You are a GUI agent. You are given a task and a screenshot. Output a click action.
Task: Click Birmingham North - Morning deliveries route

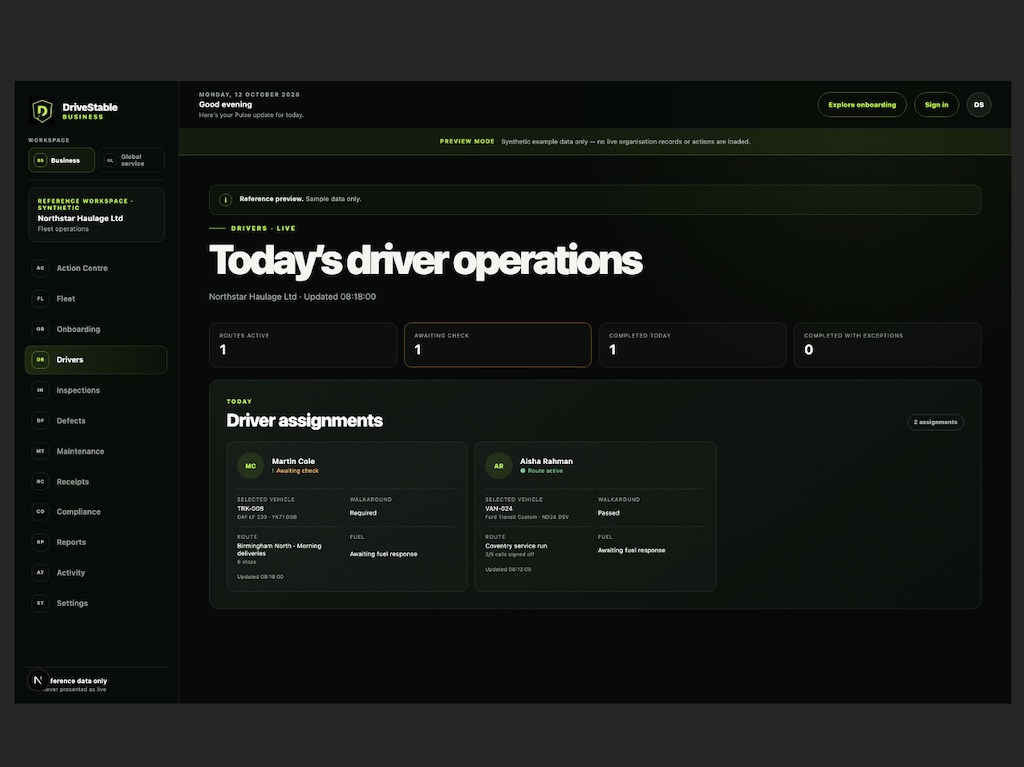tap(279, 549)
